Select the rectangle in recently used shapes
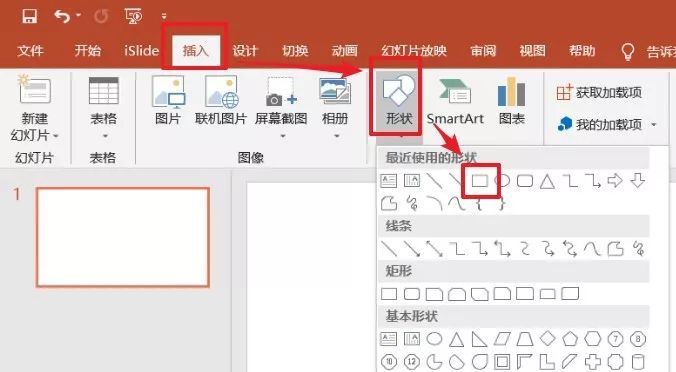 click(479, 181)
